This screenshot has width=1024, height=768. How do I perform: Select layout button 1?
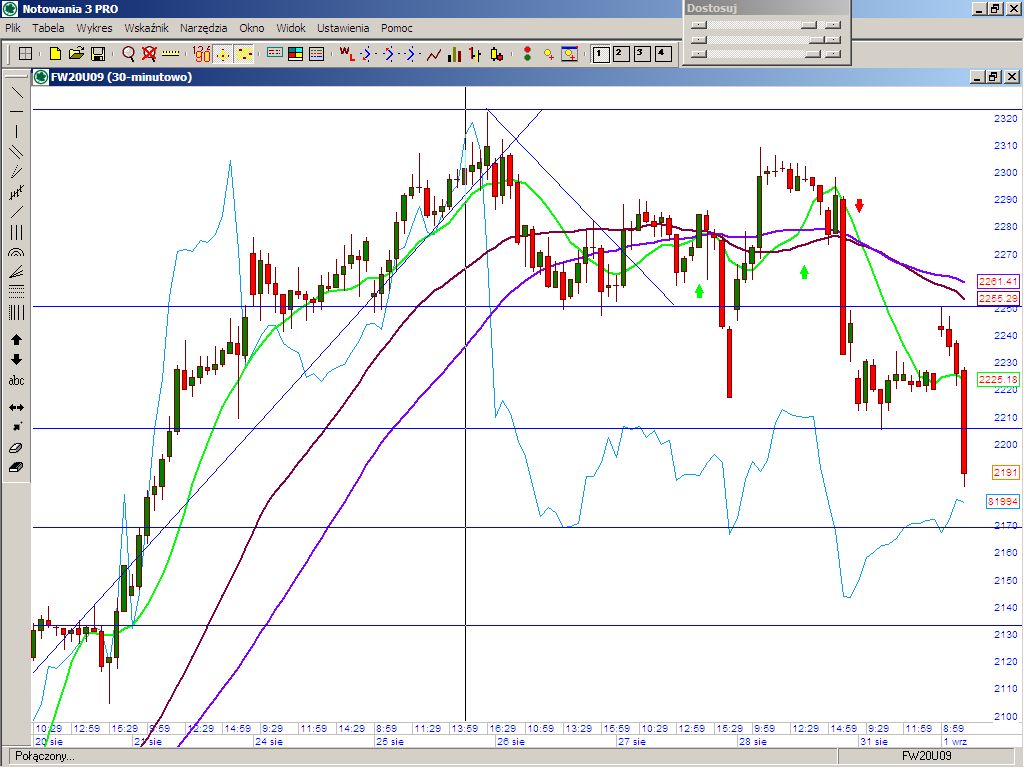pos(601,54)
